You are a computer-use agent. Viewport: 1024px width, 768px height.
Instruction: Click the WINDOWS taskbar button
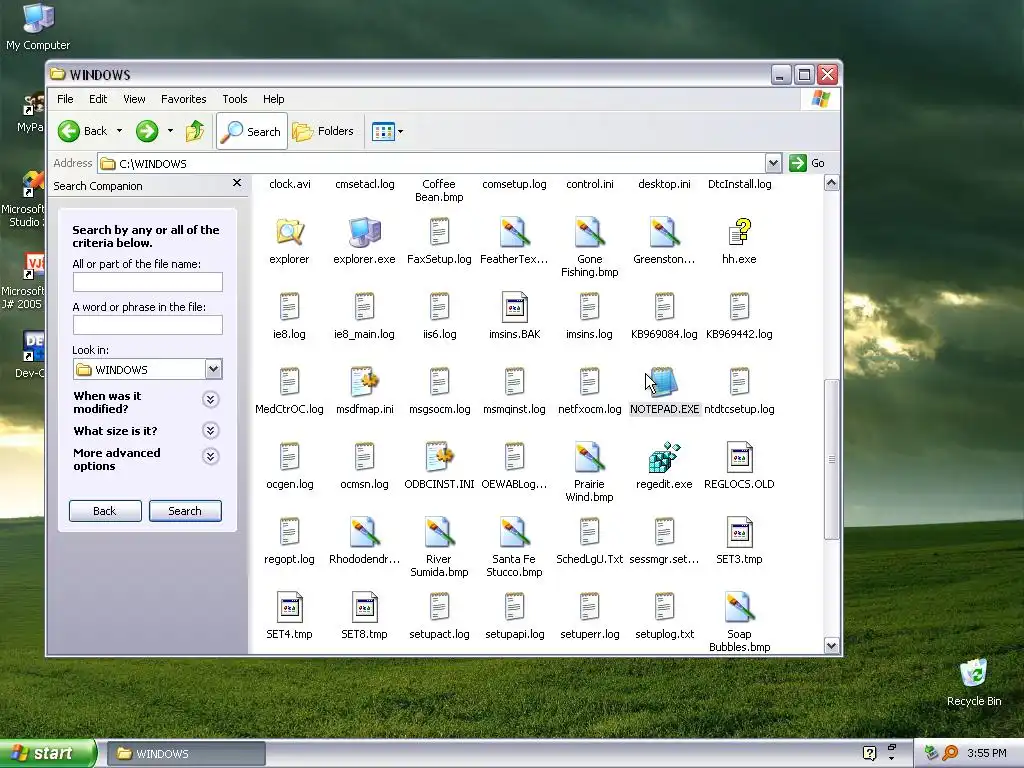click(186, 754)
